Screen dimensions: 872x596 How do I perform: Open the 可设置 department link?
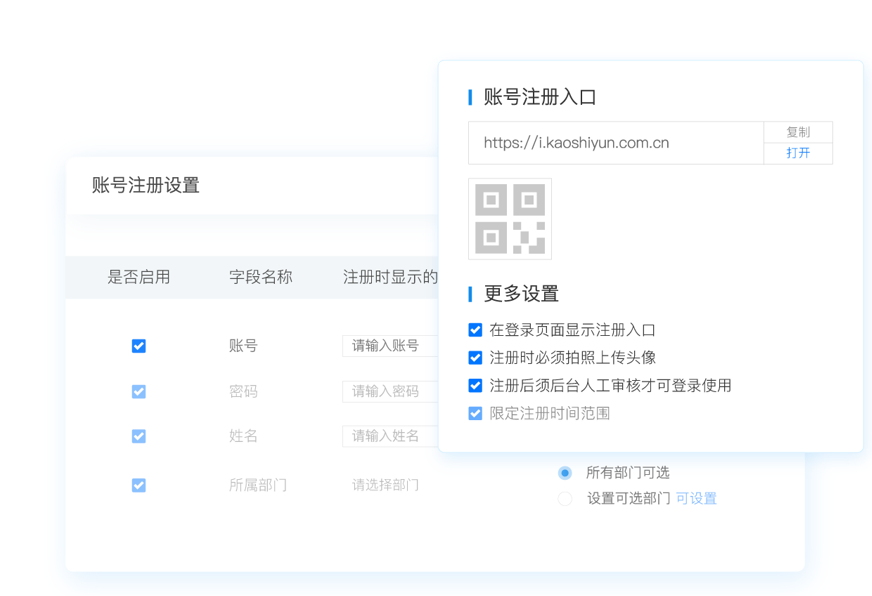coord(696,498)
